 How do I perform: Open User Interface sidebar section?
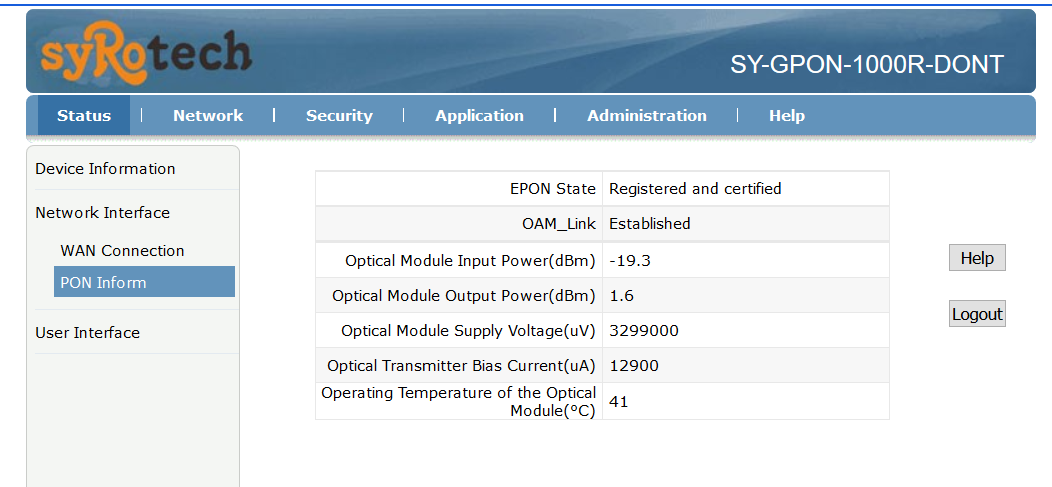click(87, 333)
